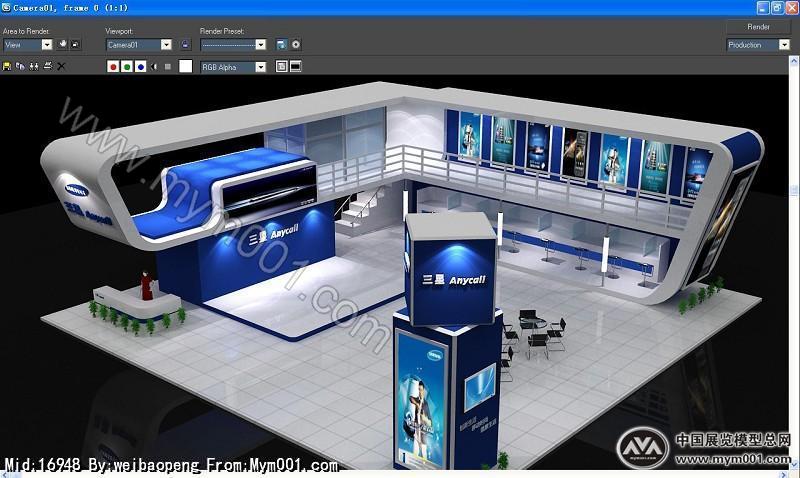Open the Render Preset dropdown

[233, 45]
